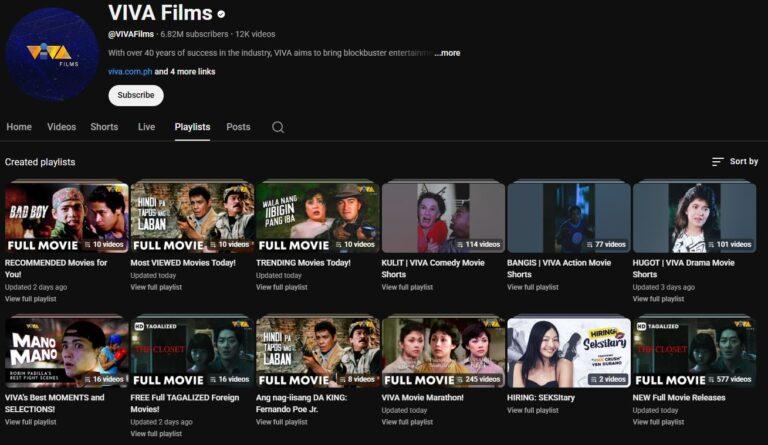This screenshot has height=445, width=768.
Task: Click title 'KULIT | VIVA Comedy Movie Shorts'
Action: (x=433, y=269)
